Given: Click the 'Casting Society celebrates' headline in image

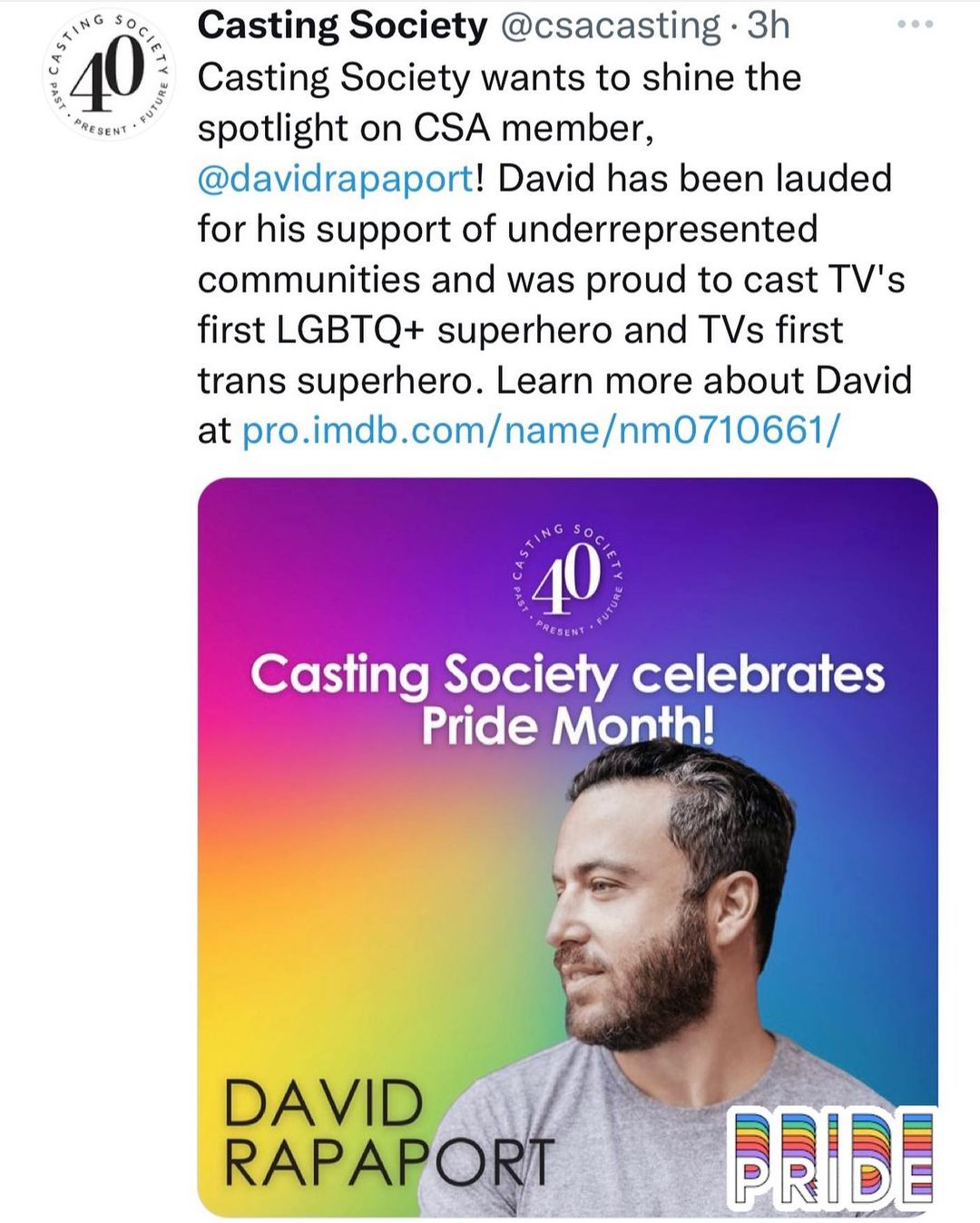Looking at the screenshot, I should [x=567, y=675].
